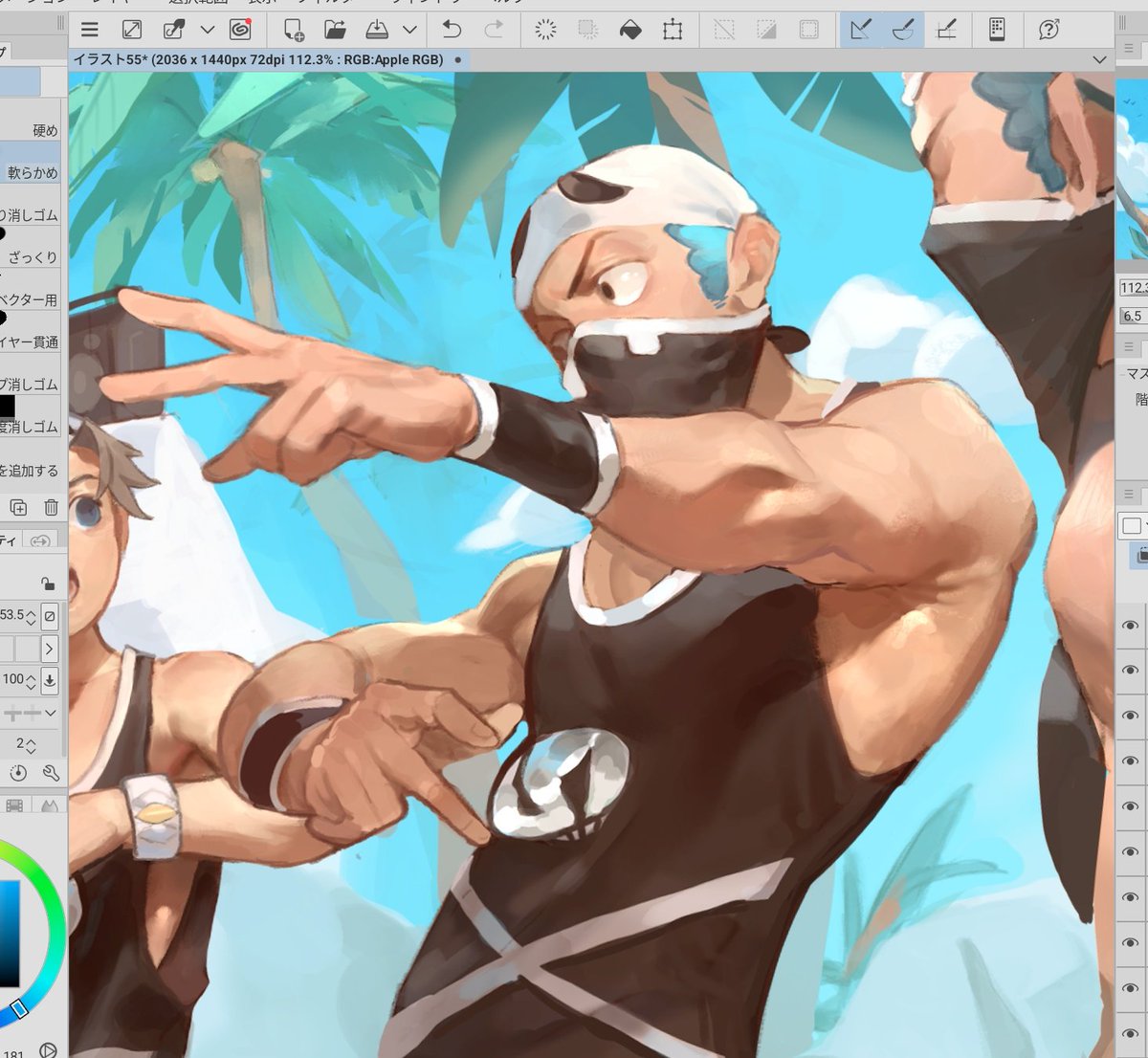1148x1058 pixels.
Task: Switch to the link-icon tab beside ティ
Action: pyautogui.click(x=41, y=540)
